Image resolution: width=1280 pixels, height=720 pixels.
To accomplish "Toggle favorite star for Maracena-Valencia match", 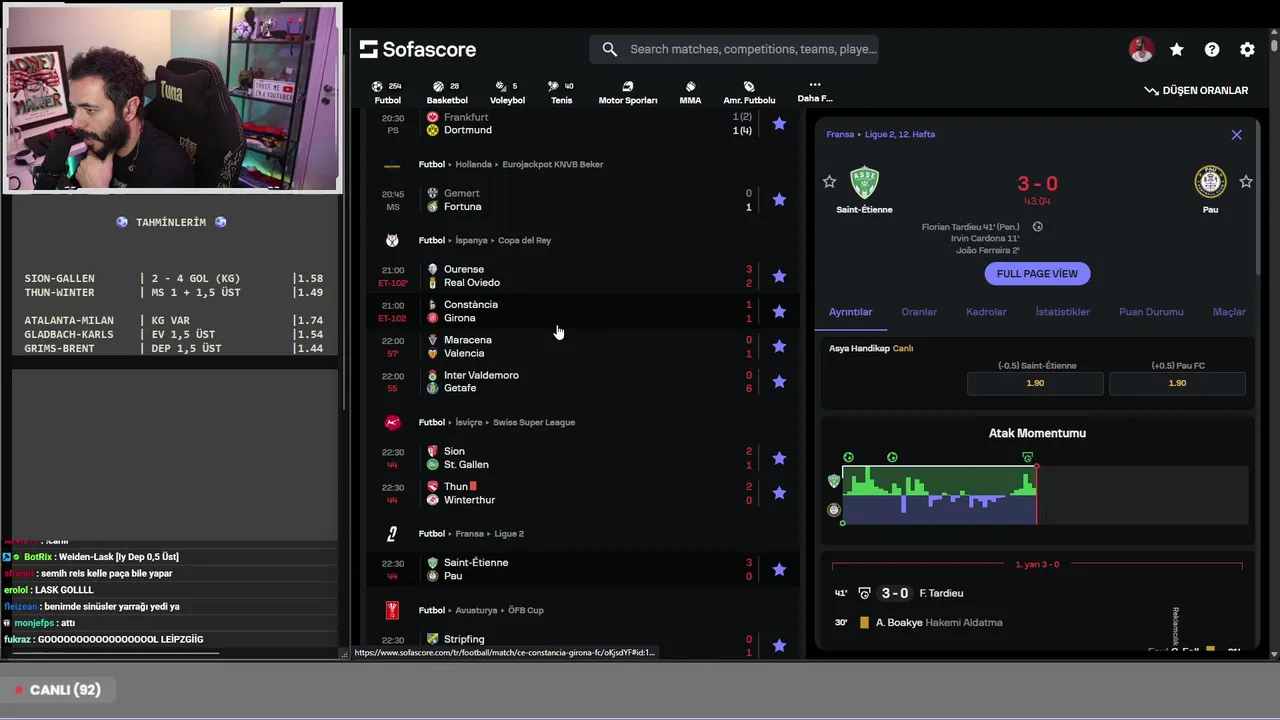I will point(779,346).
